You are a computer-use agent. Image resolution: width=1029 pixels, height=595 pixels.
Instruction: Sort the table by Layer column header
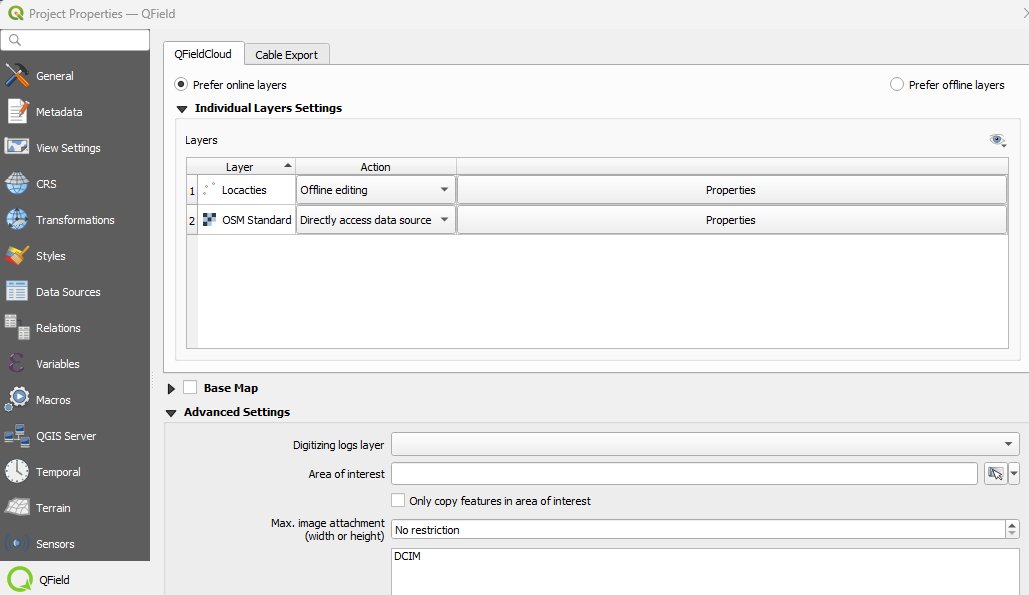[x=241, y=167]
